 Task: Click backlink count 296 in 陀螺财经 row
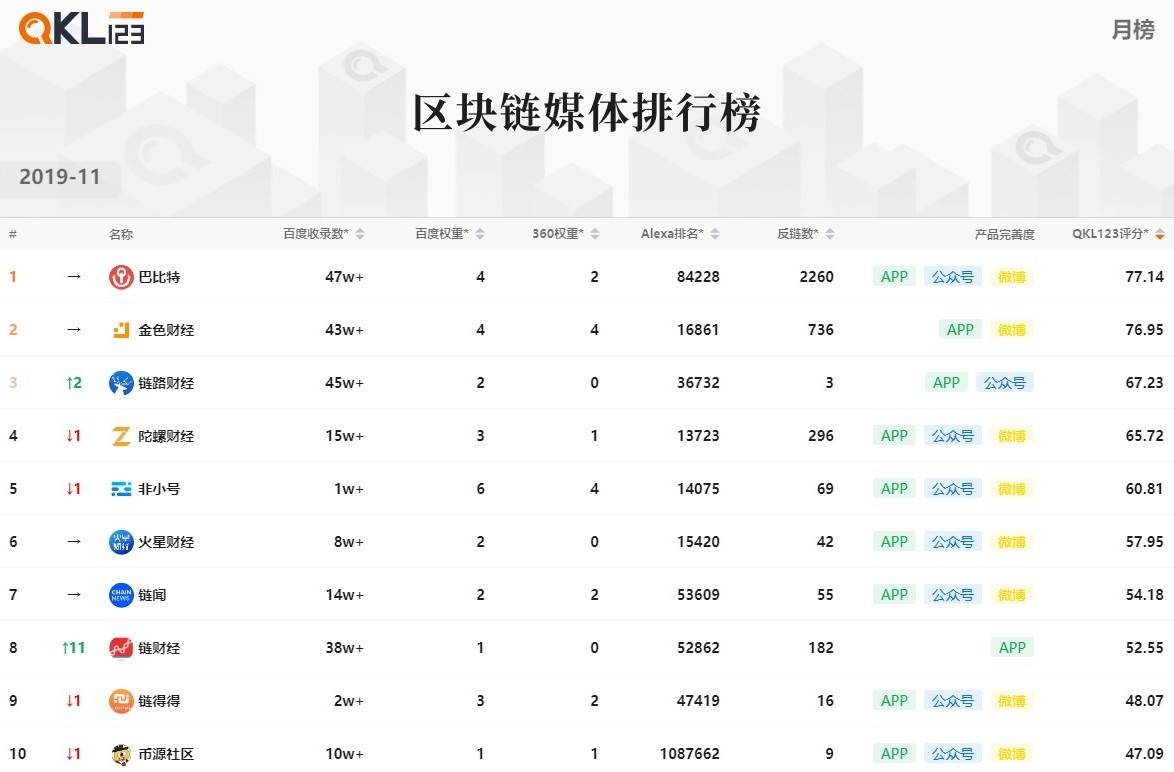pos(821,436)
